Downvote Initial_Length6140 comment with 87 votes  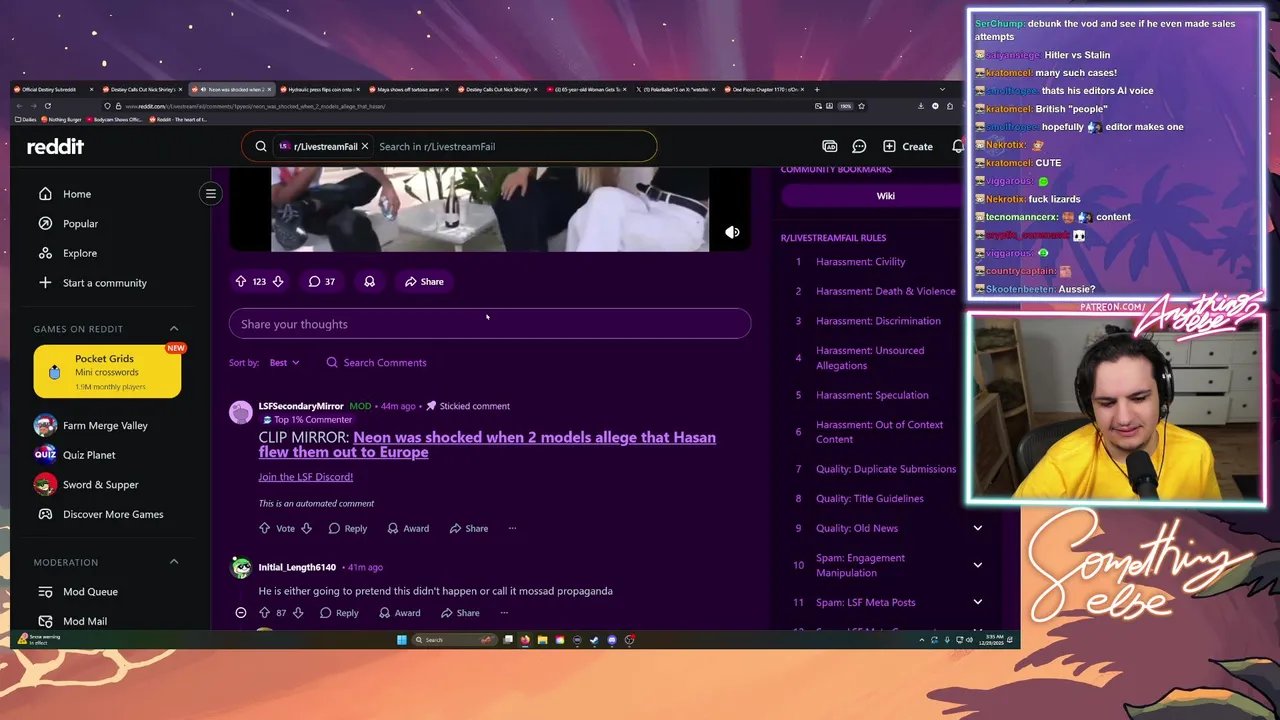pyautogui.click(x=298, y=613)
